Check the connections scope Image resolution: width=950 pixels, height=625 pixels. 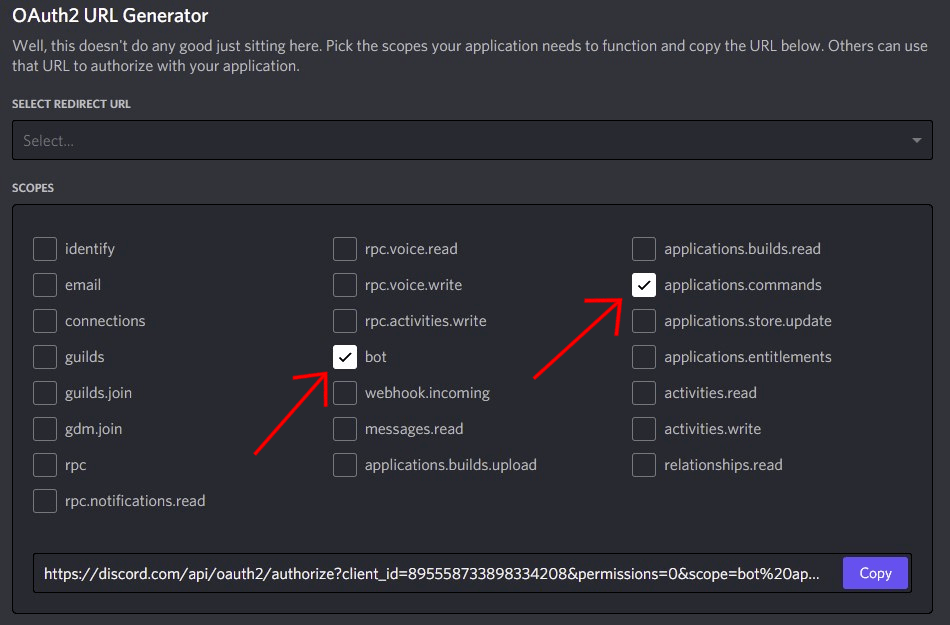pos(45,321)
